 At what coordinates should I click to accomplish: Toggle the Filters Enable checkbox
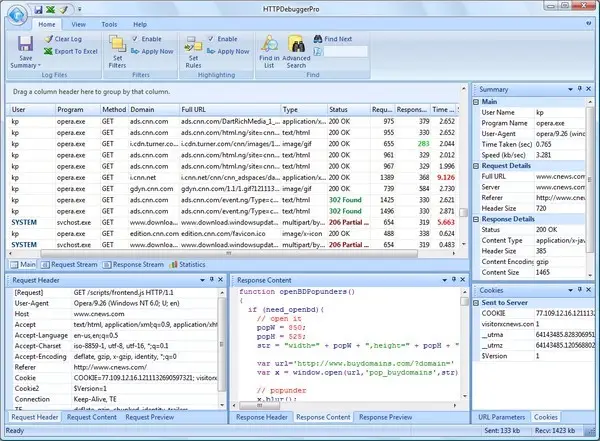click(137, 38)
